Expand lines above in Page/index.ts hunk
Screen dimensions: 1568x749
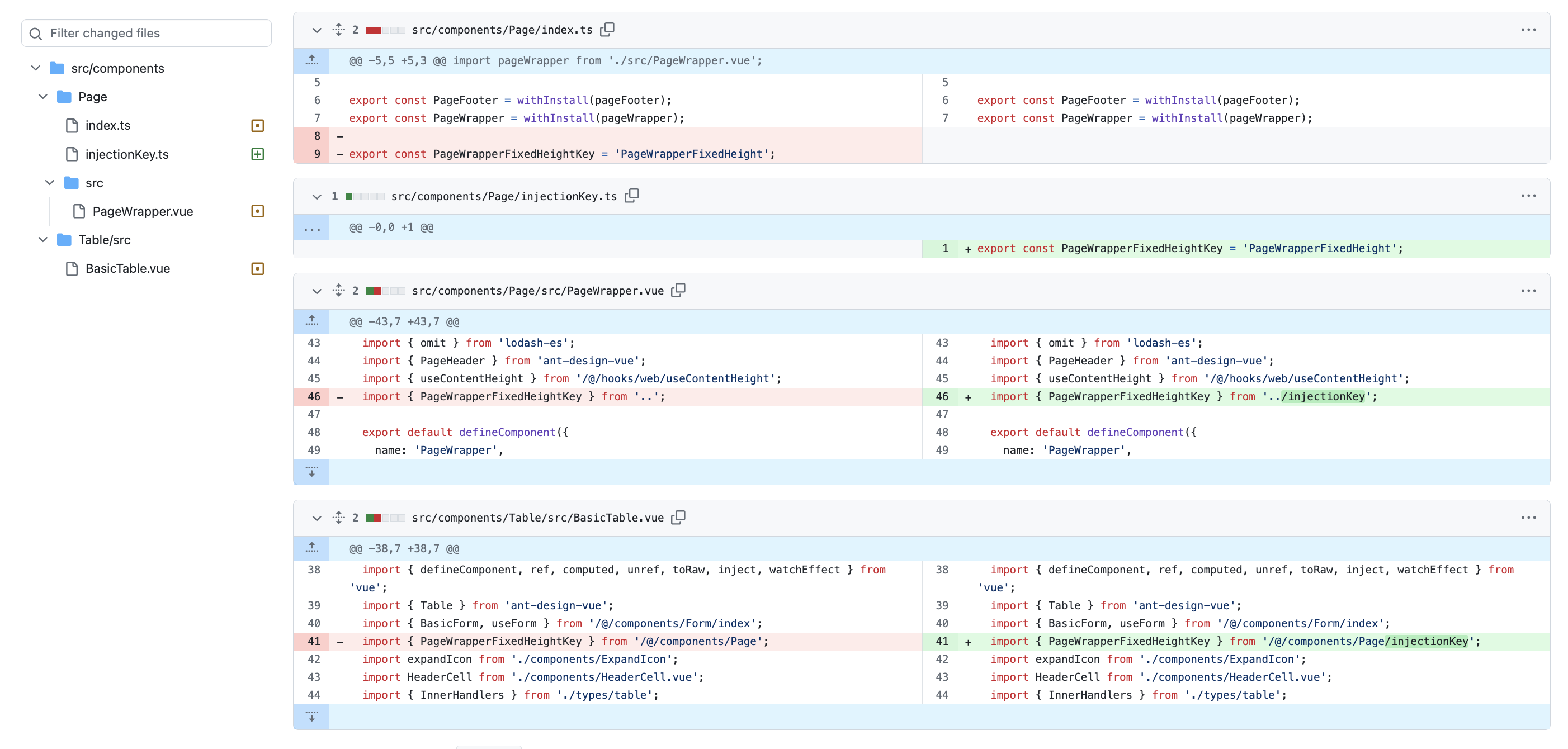pyautogui.click(x=311, y=60)
